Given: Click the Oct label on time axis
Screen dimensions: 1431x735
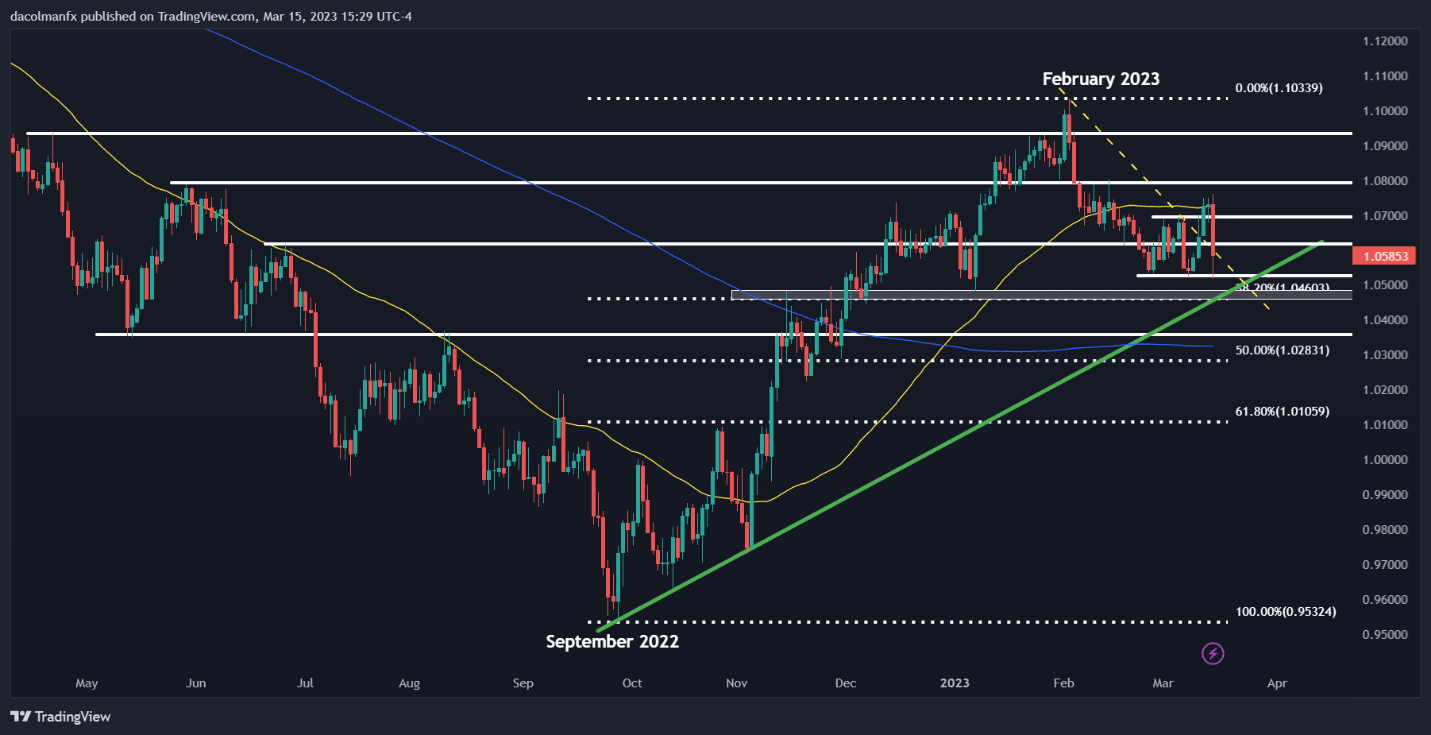Looking at the screenshot, I should coord(632,684).
